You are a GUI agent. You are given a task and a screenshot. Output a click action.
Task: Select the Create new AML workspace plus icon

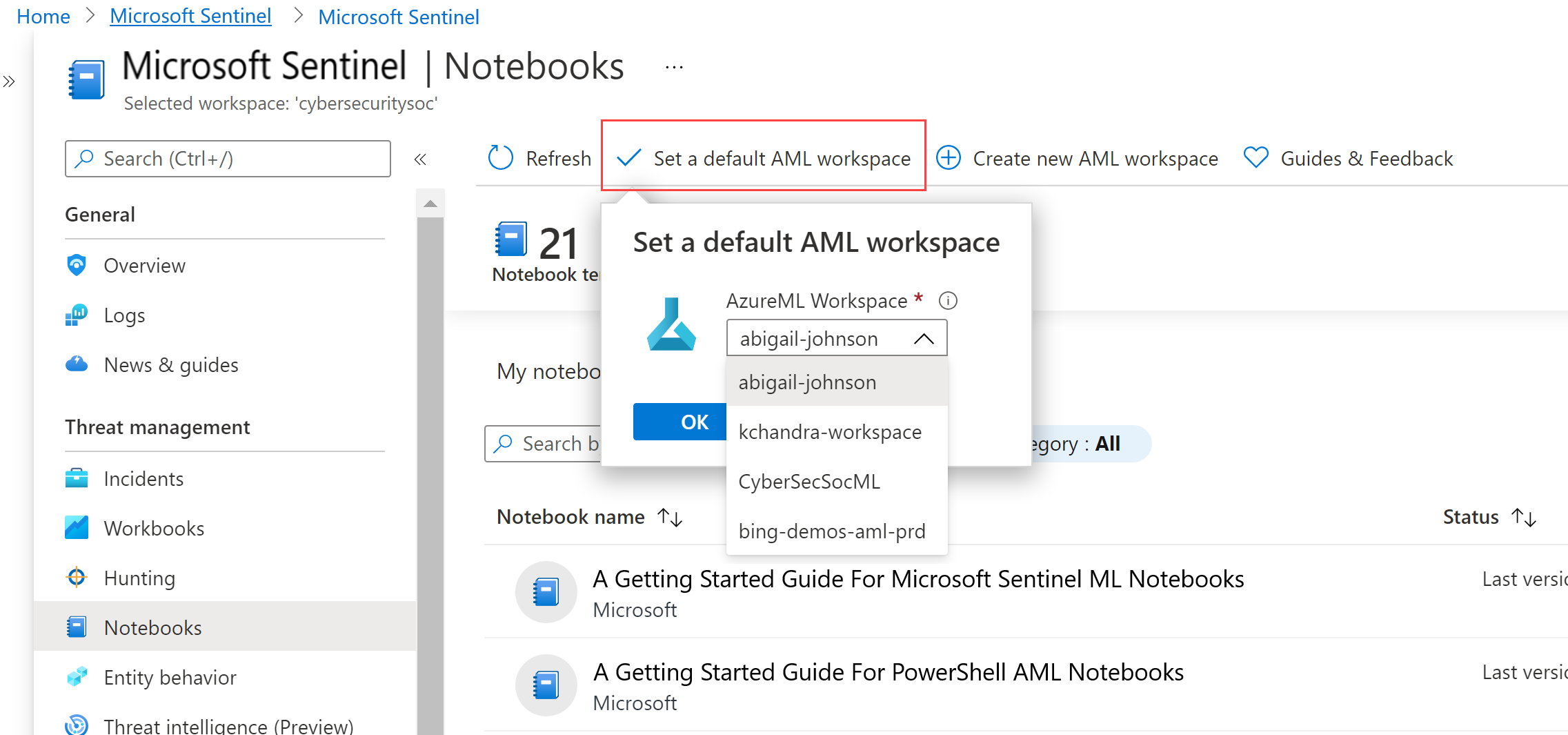[x=949, y=158]
